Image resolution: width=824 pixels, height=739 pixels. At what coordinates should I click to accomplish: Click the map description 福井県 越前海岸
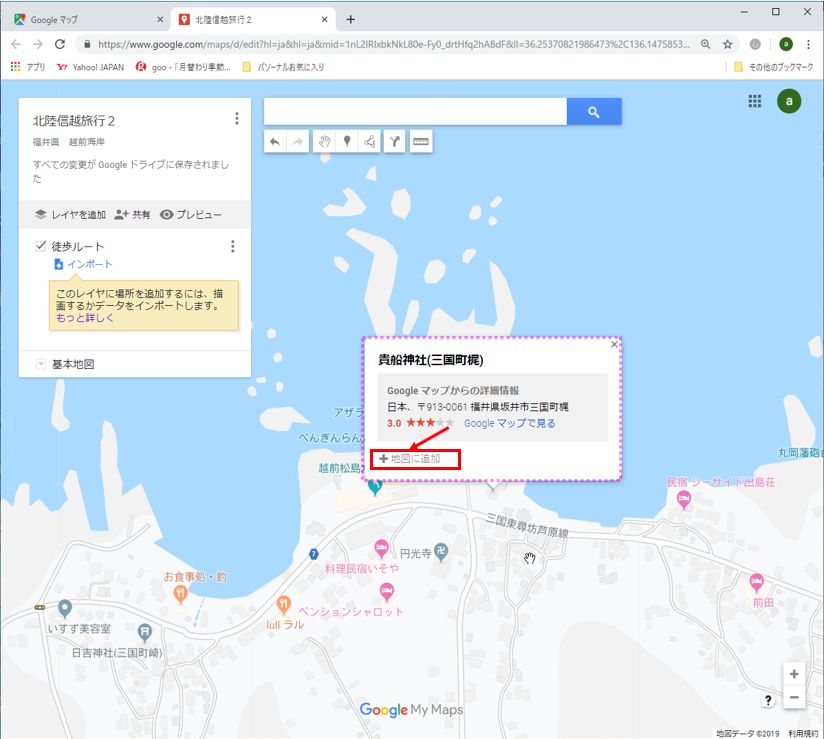pos(69,142)
